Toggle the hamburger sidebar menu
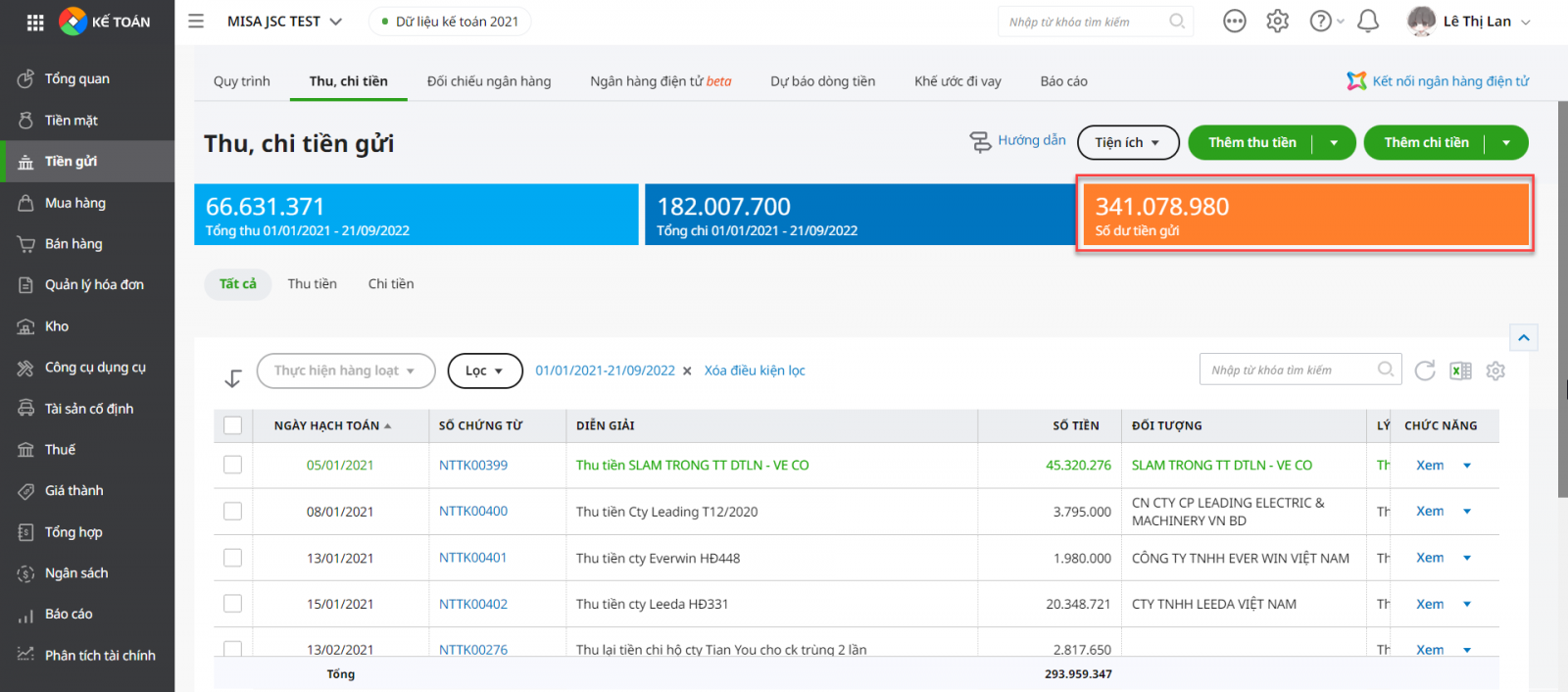Image resolution: width=1568 pixels, height=692 pixels. click(x=196, y=22)
